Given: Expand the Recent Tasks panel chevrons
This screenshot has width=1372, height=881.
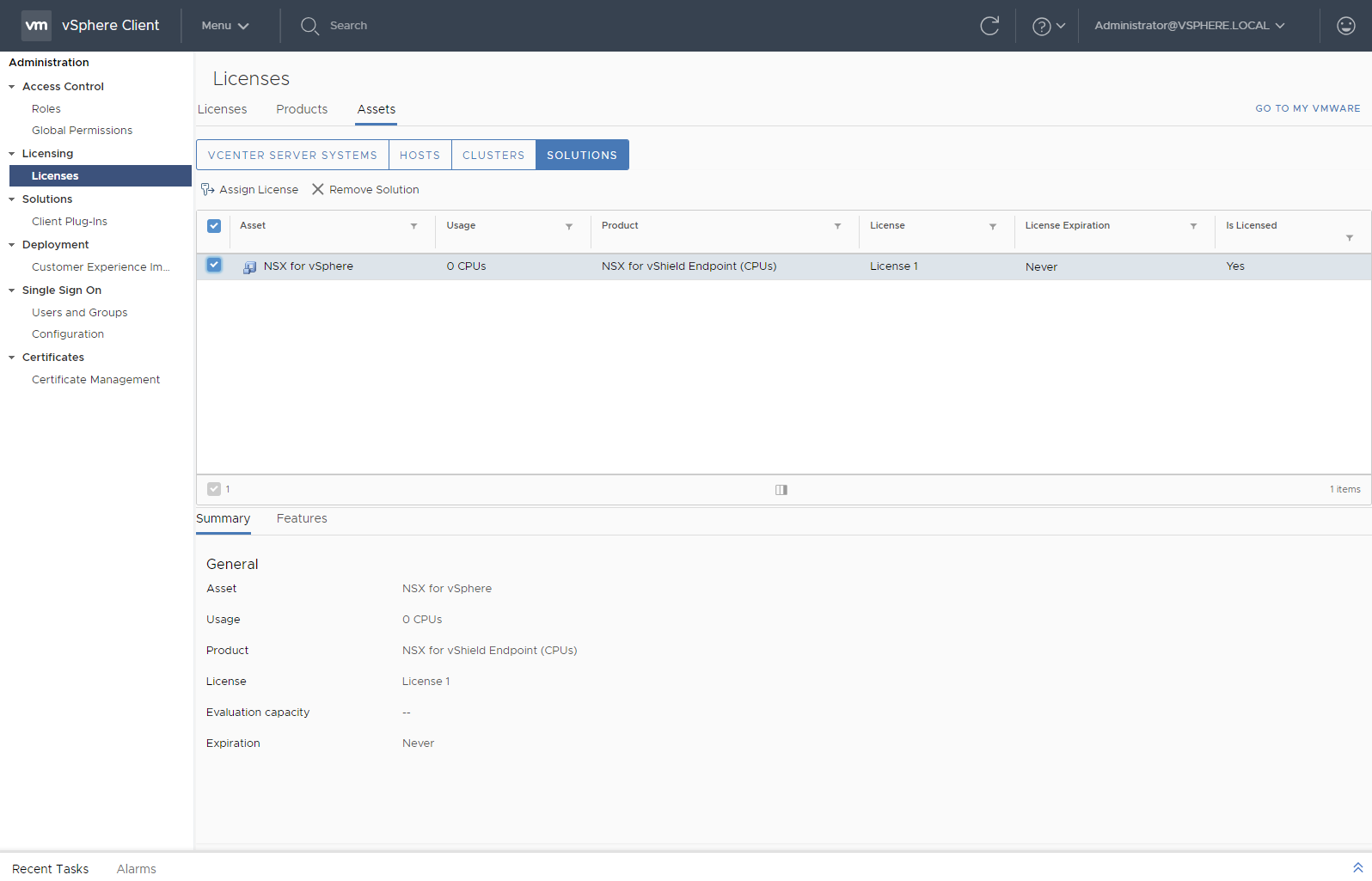Looking at the screenshot, I should tap(1357, 868).
